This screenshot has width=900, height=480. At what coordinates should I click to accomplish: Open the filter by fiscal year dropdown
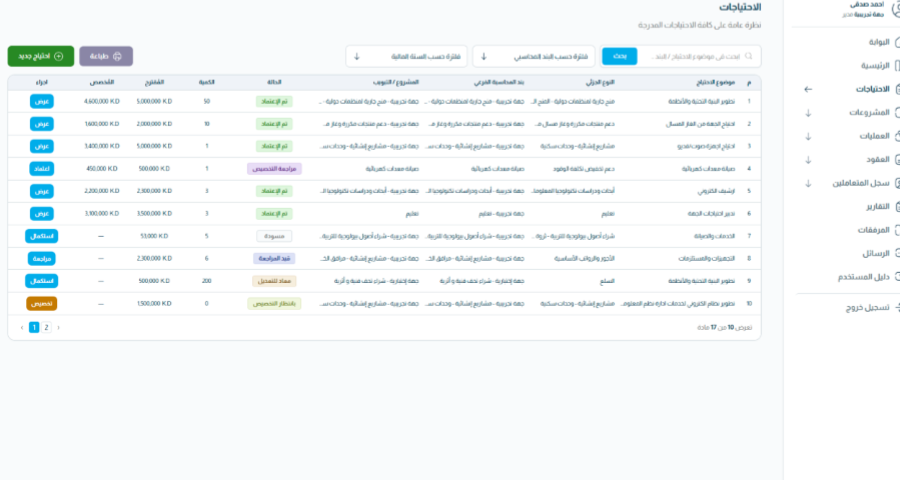pyautogui.click(x=406, y=56)
